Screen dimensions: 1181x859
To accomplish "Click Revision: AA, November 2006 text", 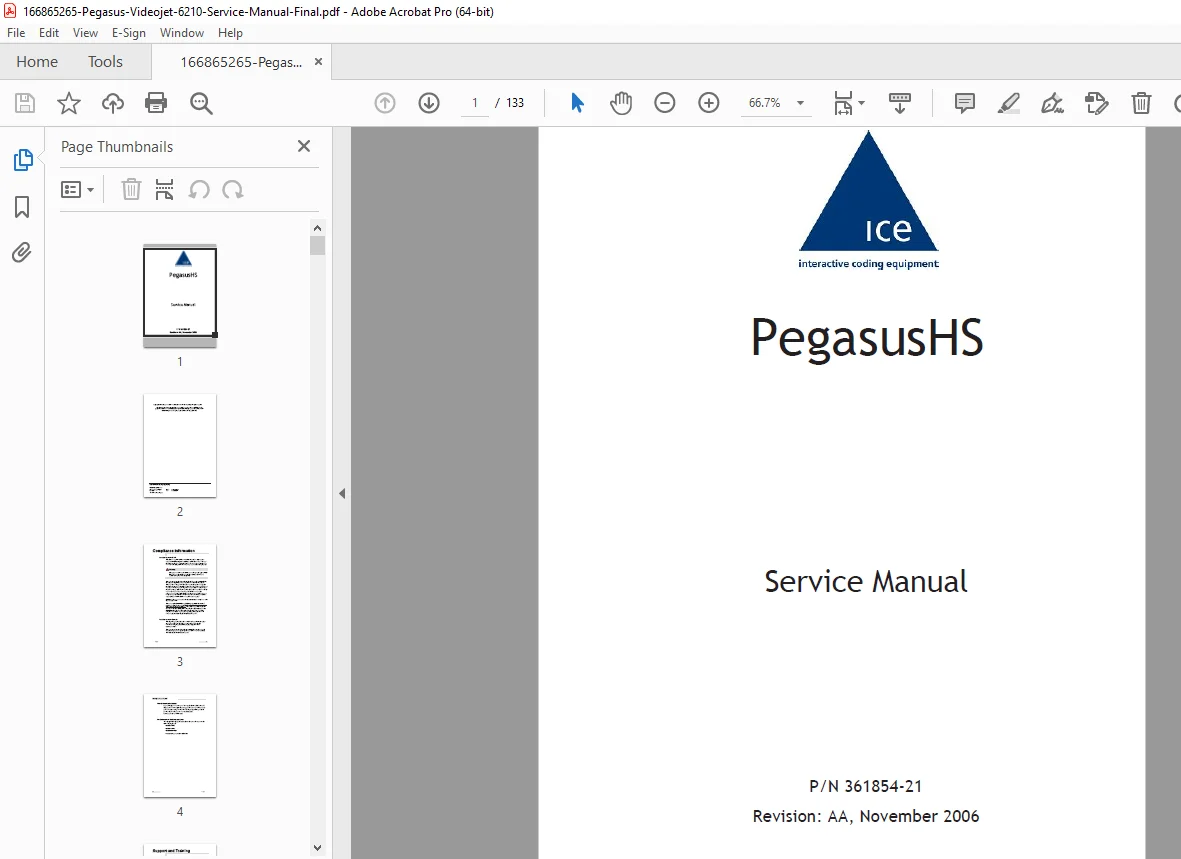I will point(865,816).
